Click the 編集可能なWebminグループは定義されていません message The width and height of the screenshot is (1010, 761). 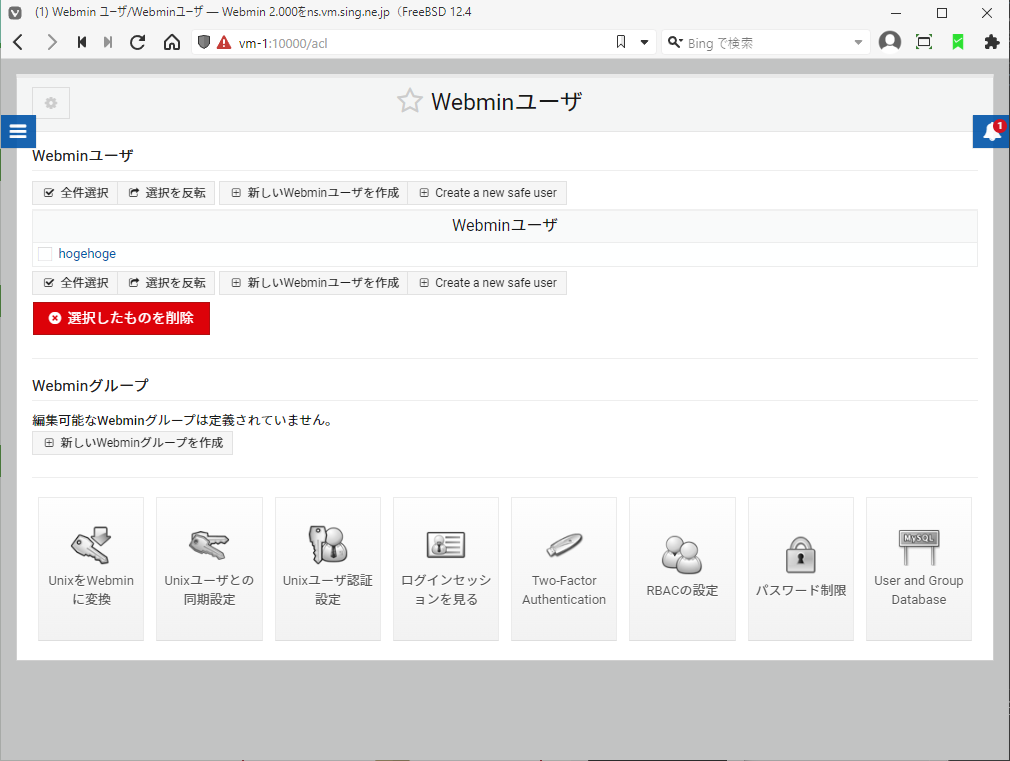pyautogui.click(x=184, y=420)
